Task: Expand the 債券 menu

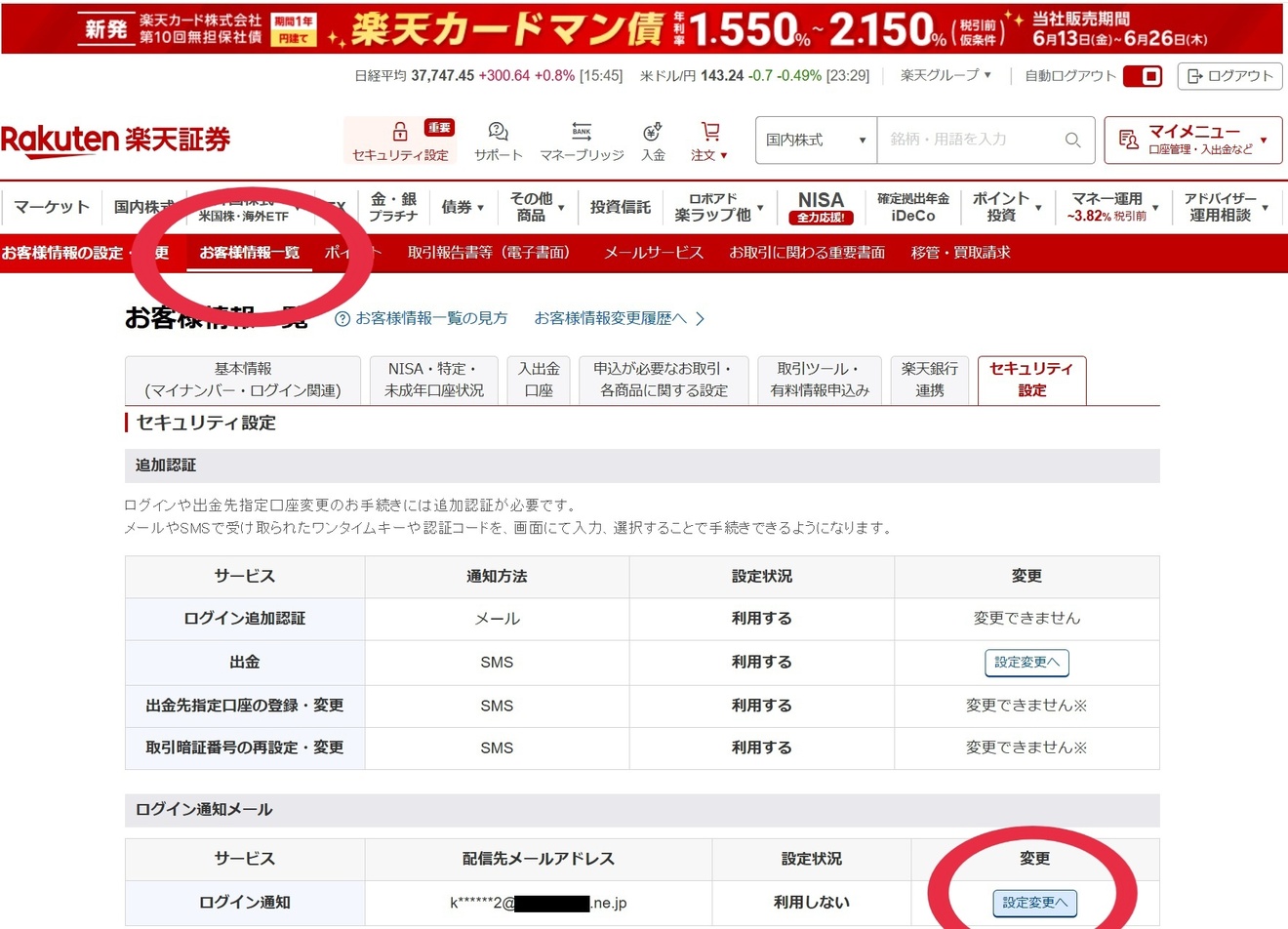Action: (x=462, y=207)
